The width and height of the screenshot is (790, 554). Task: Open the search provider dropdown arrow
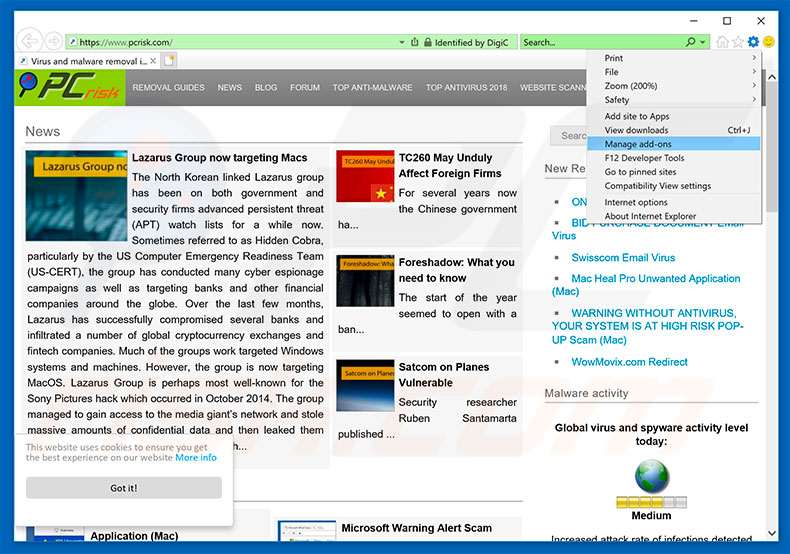[703, 42]
